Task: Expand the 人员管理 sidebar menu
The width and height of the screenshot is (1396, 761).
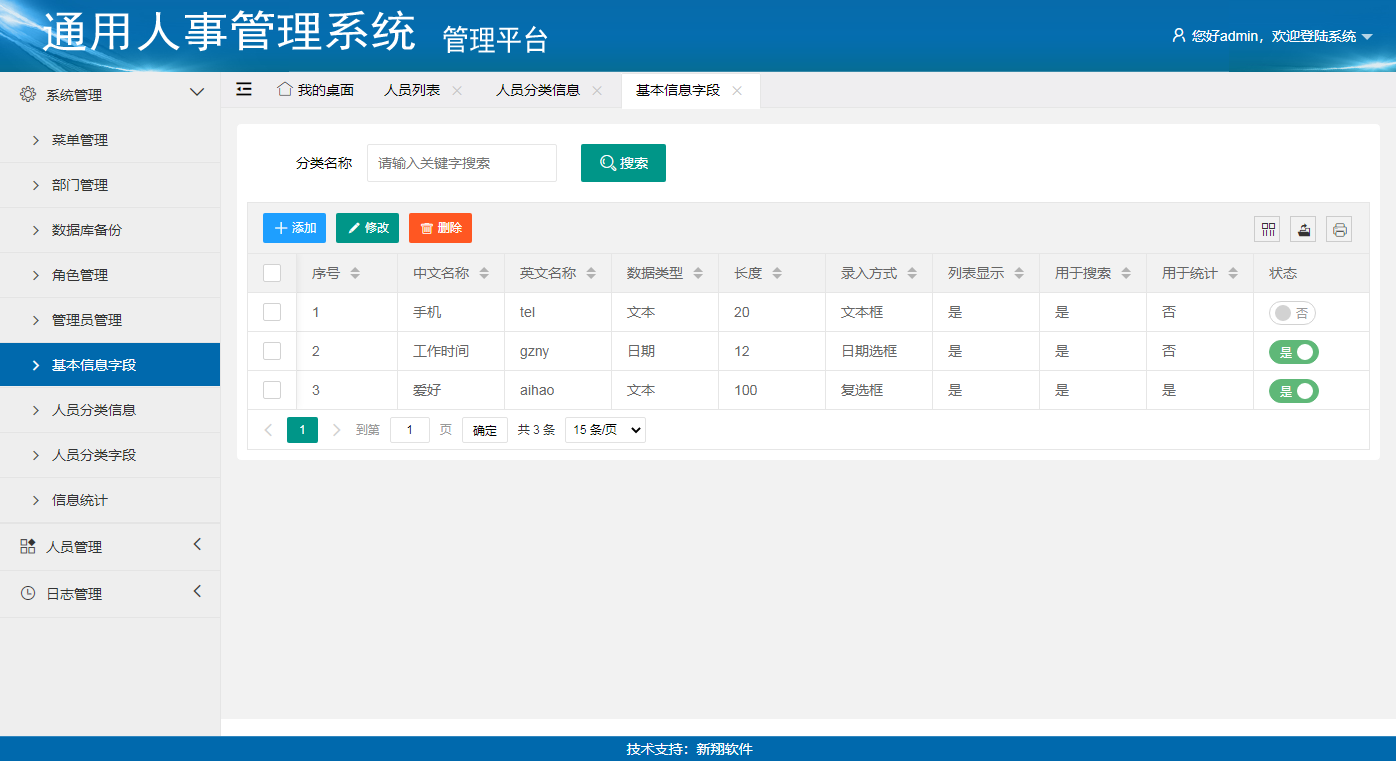Action: pos(110,547)
